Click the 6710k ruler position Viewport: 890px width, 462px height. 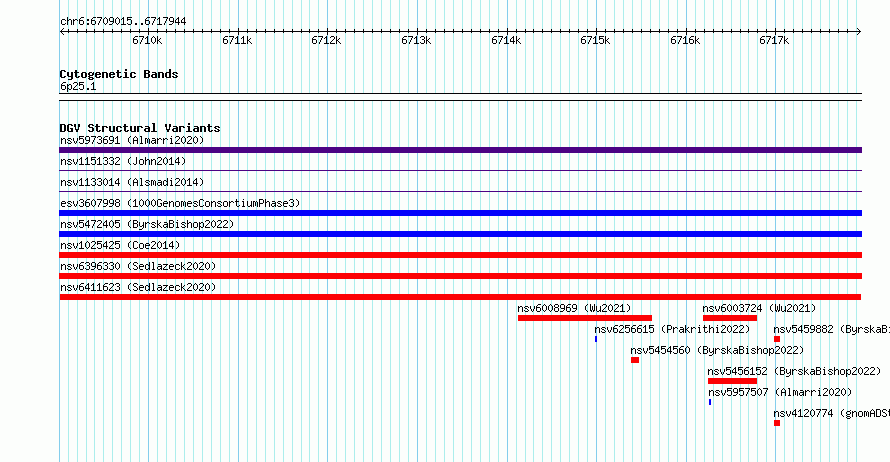coord(147,40)
